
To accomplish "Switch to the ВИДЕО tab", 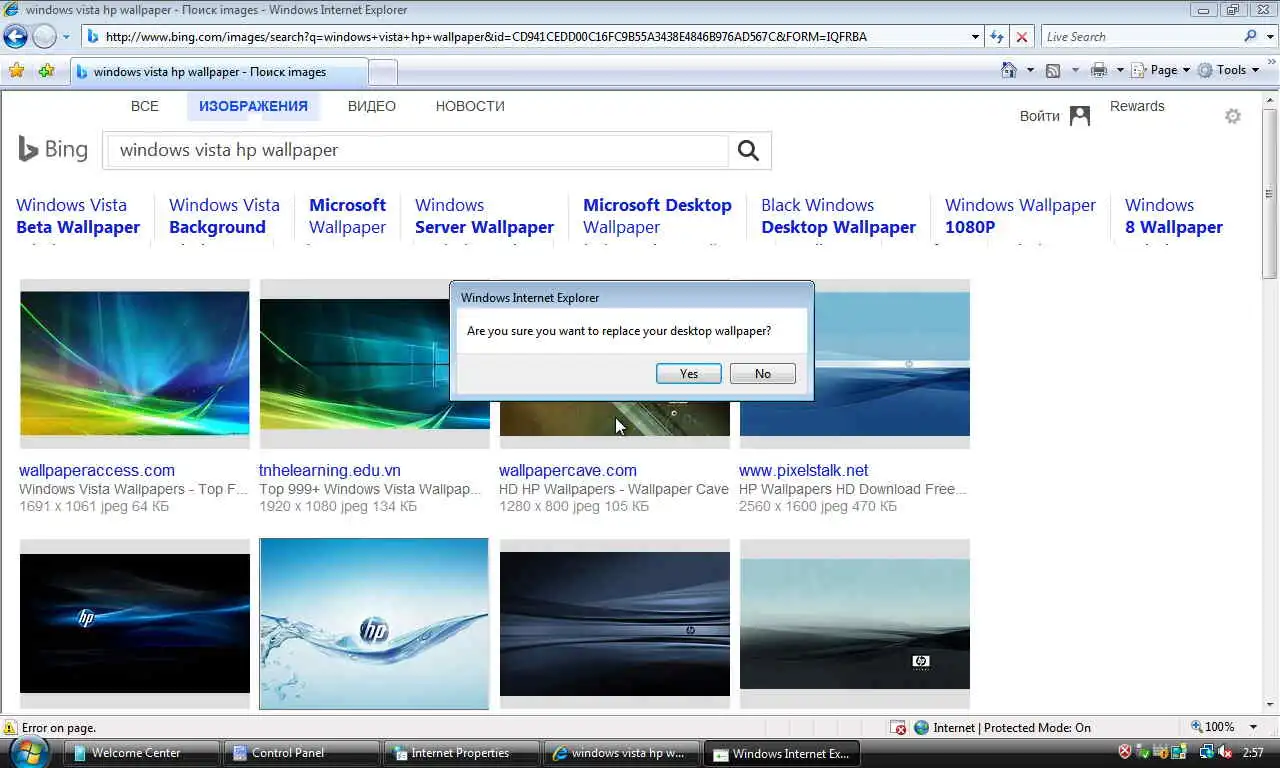I will tap(372, 106).
